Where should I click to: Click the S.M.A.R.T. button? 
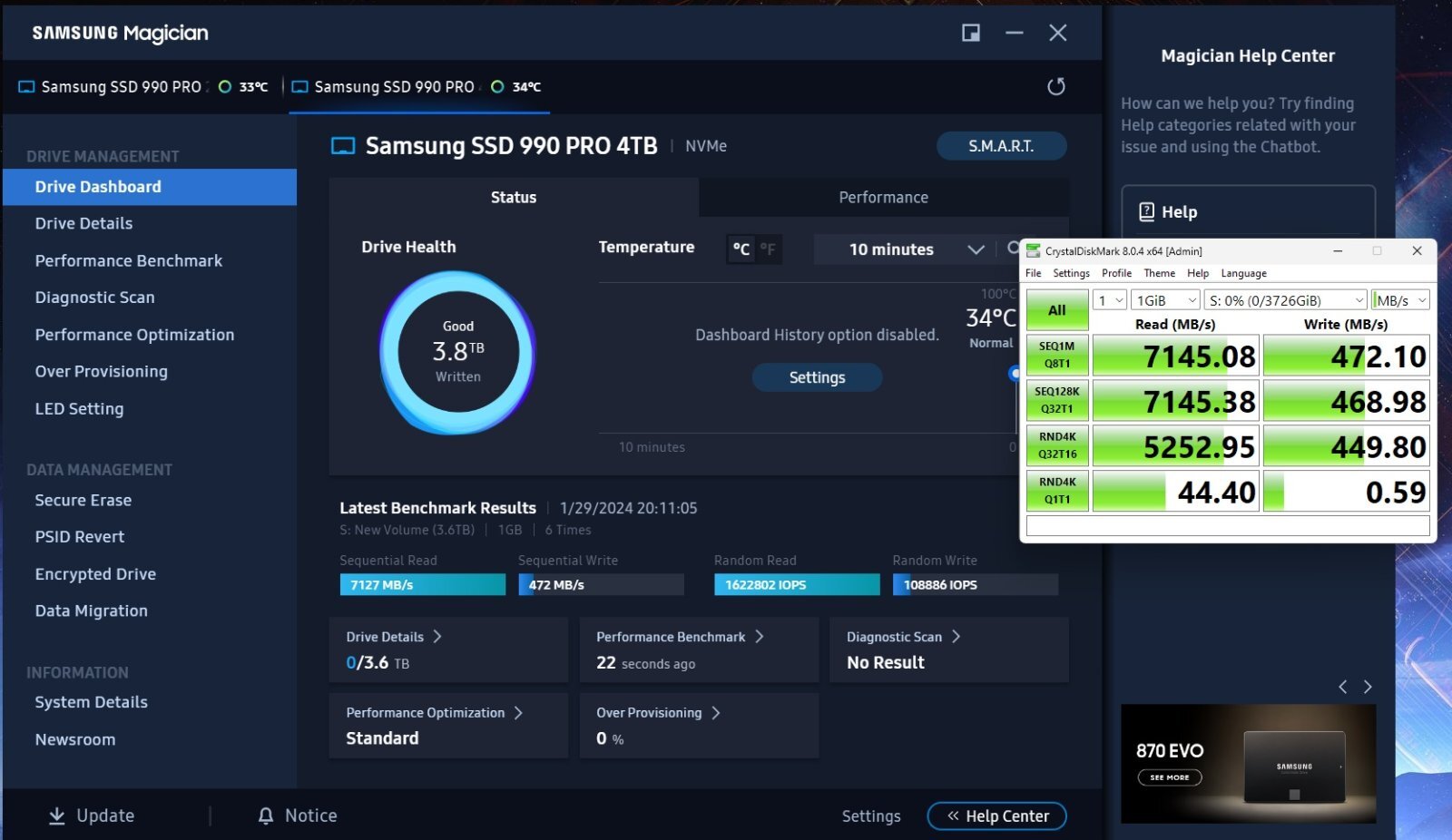point(1001,146)
